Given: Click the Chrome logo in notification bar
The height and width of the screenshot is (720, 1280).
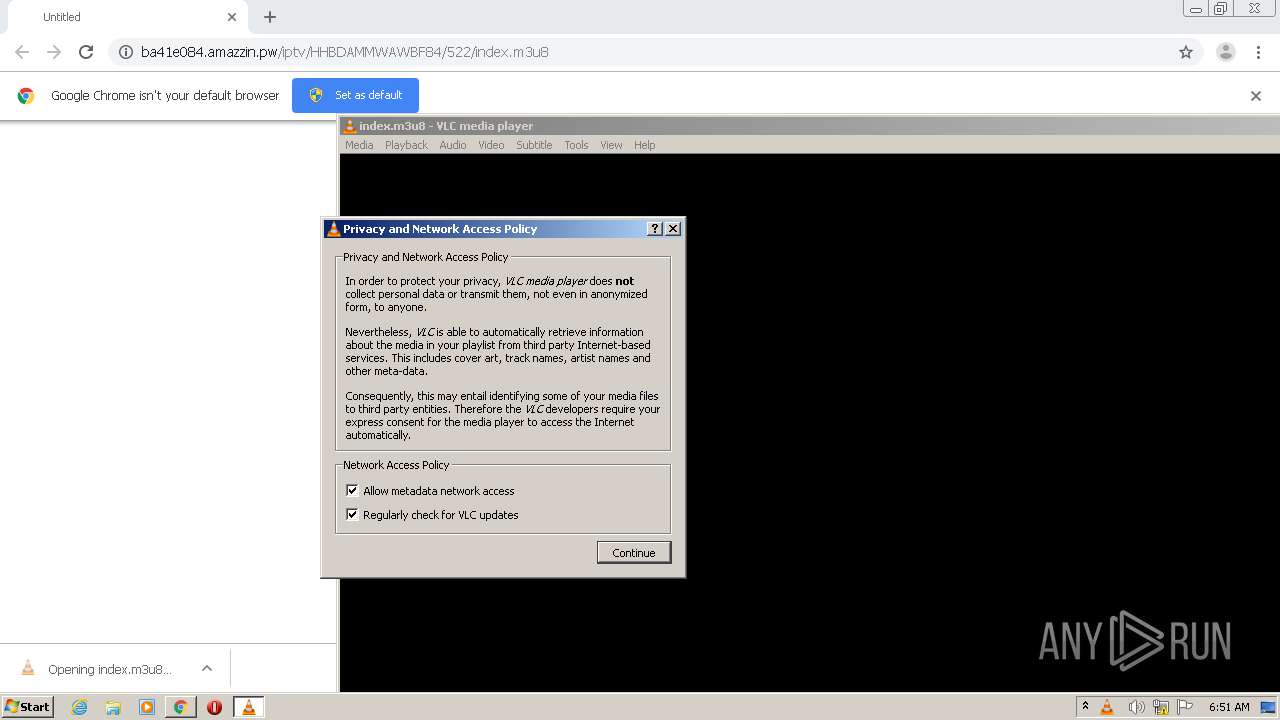Looking at the screenshot, I should pos(26,96).
